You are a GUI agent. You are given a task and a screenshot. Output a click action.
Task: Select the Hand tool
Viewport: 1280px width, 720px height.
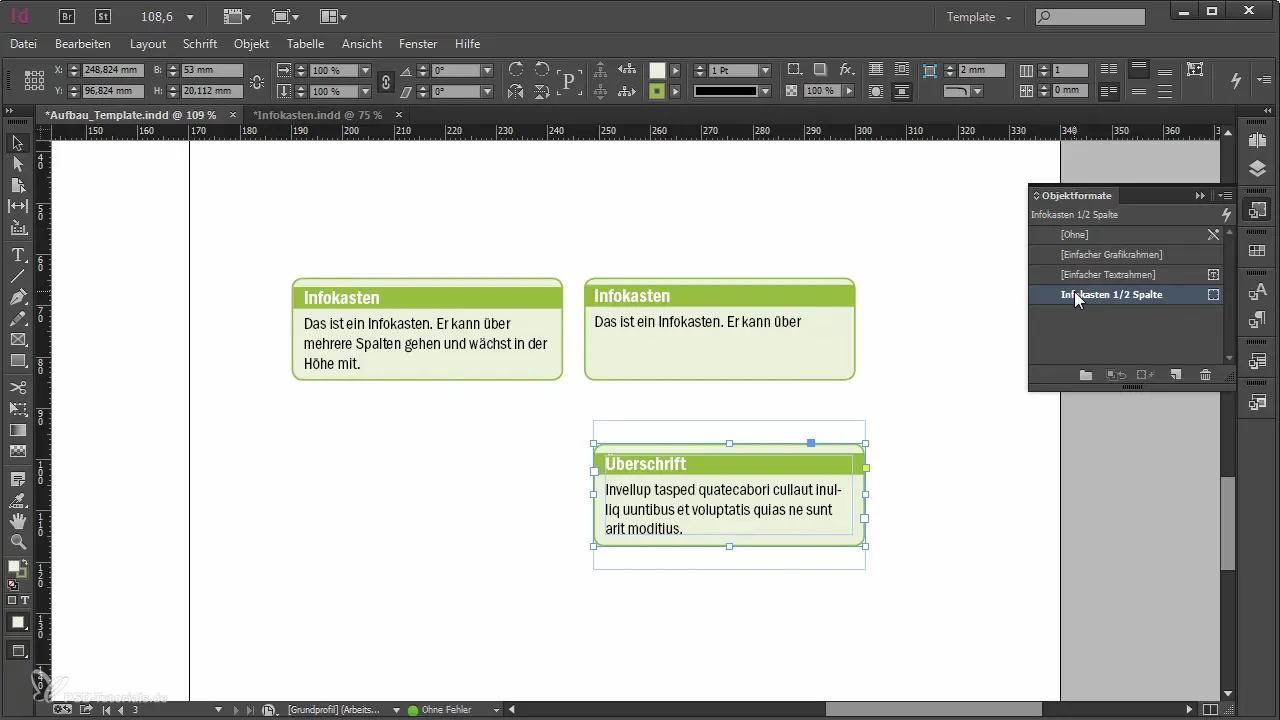point(18,521)
